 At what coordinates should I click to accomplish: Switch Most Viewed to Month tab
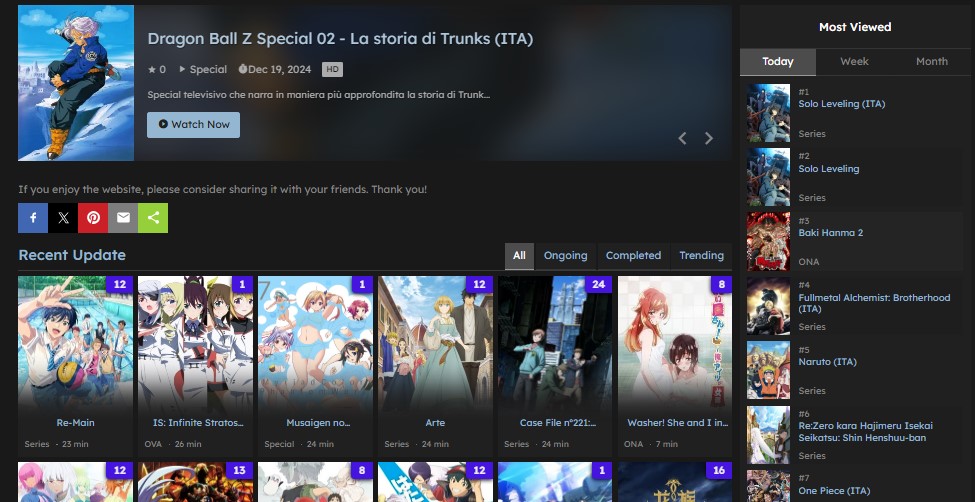coord(931,62)
